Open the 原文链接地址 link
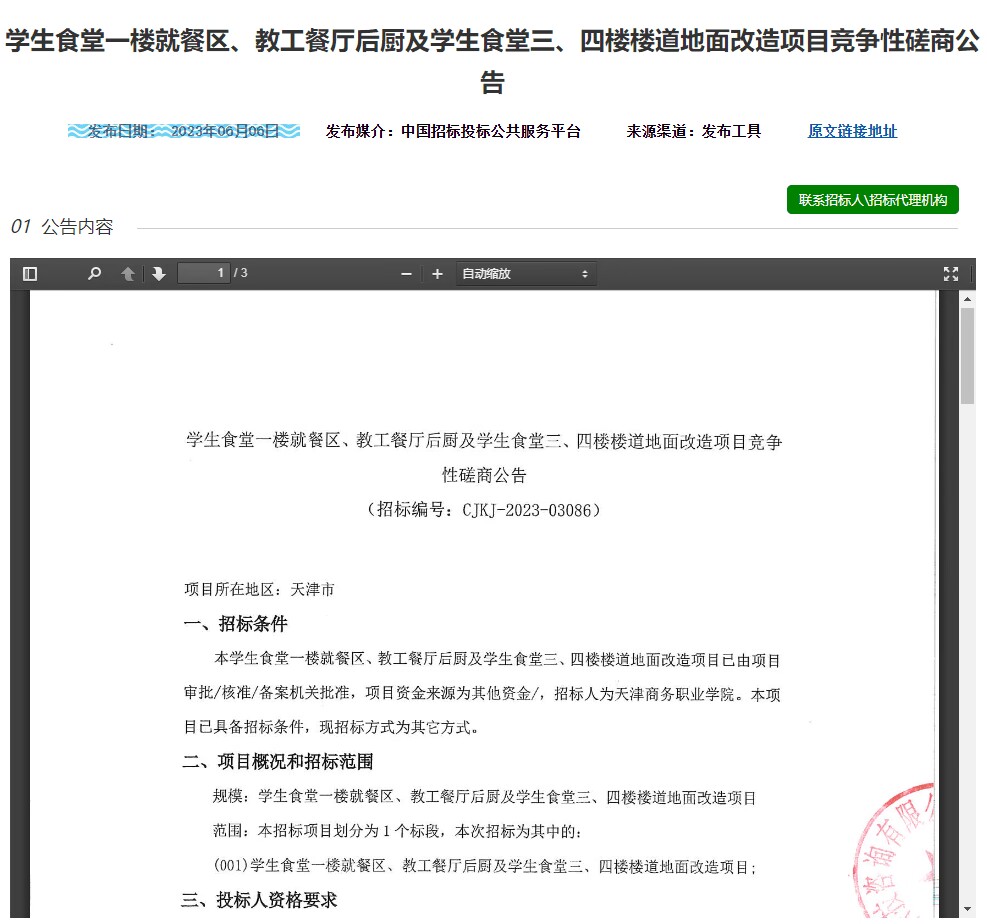 click(852, 131)
